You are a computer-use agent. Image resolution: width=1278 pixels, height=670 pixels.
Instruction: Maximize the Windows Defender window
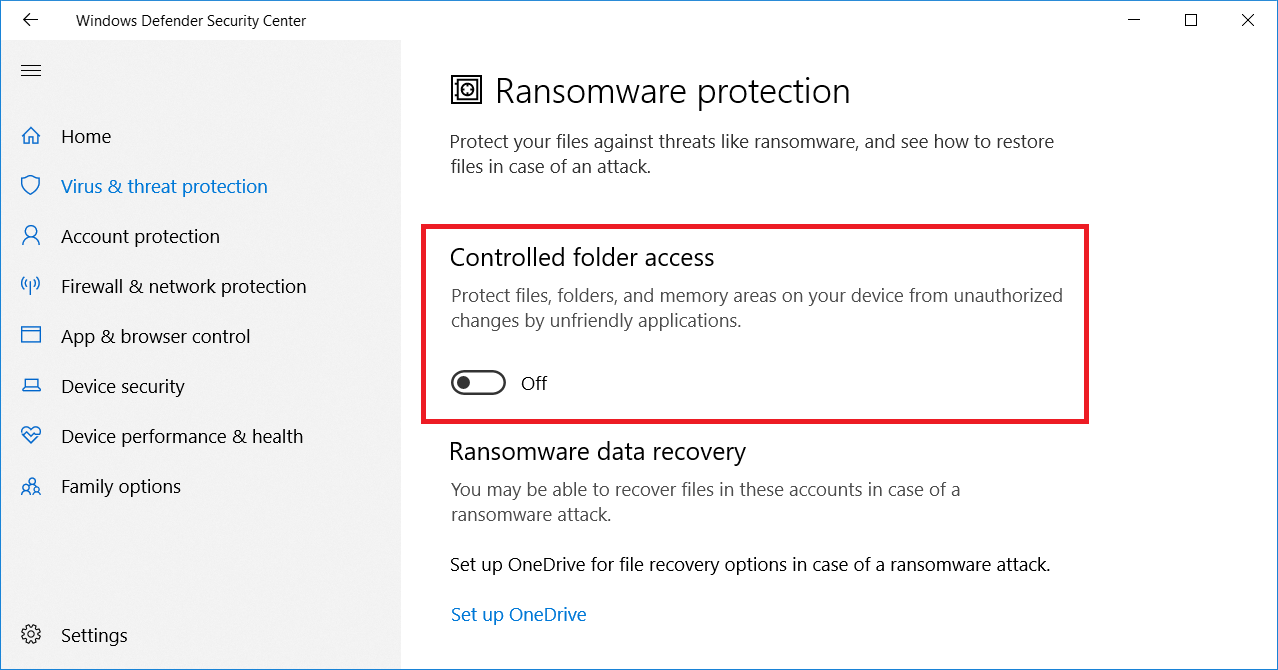(x=1190, y=20)
